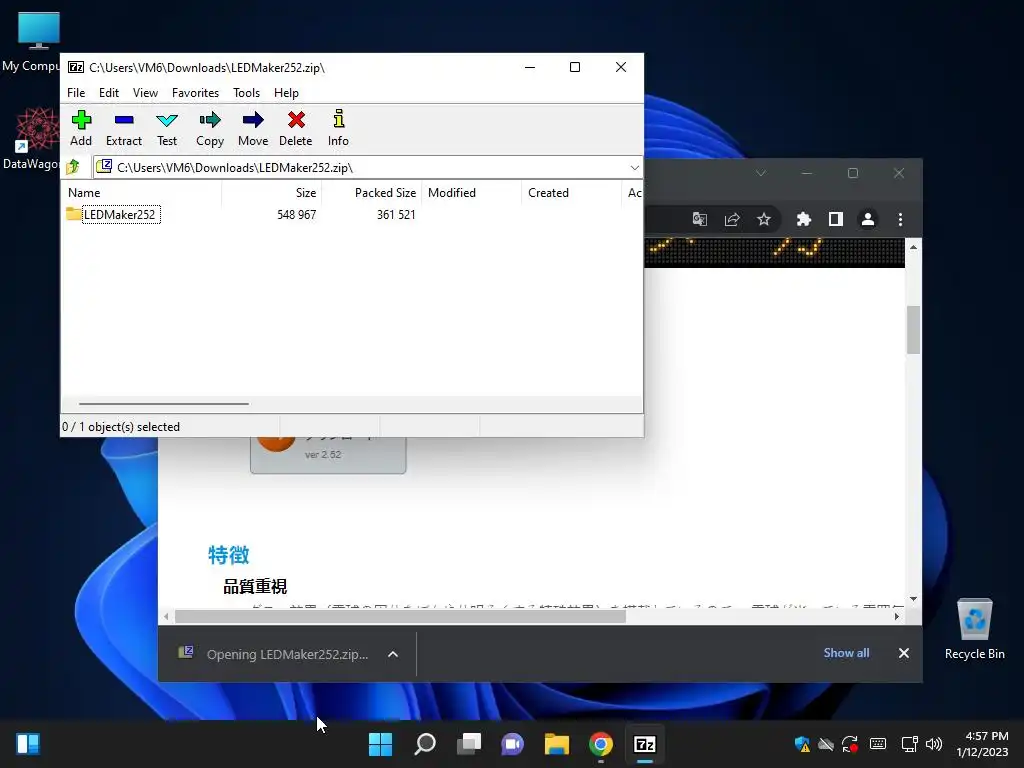Image resolution: width=1024 pixels, height=768 pixels.
Task: Switch to Chrome in the taskbar
Action: (601, 744)
